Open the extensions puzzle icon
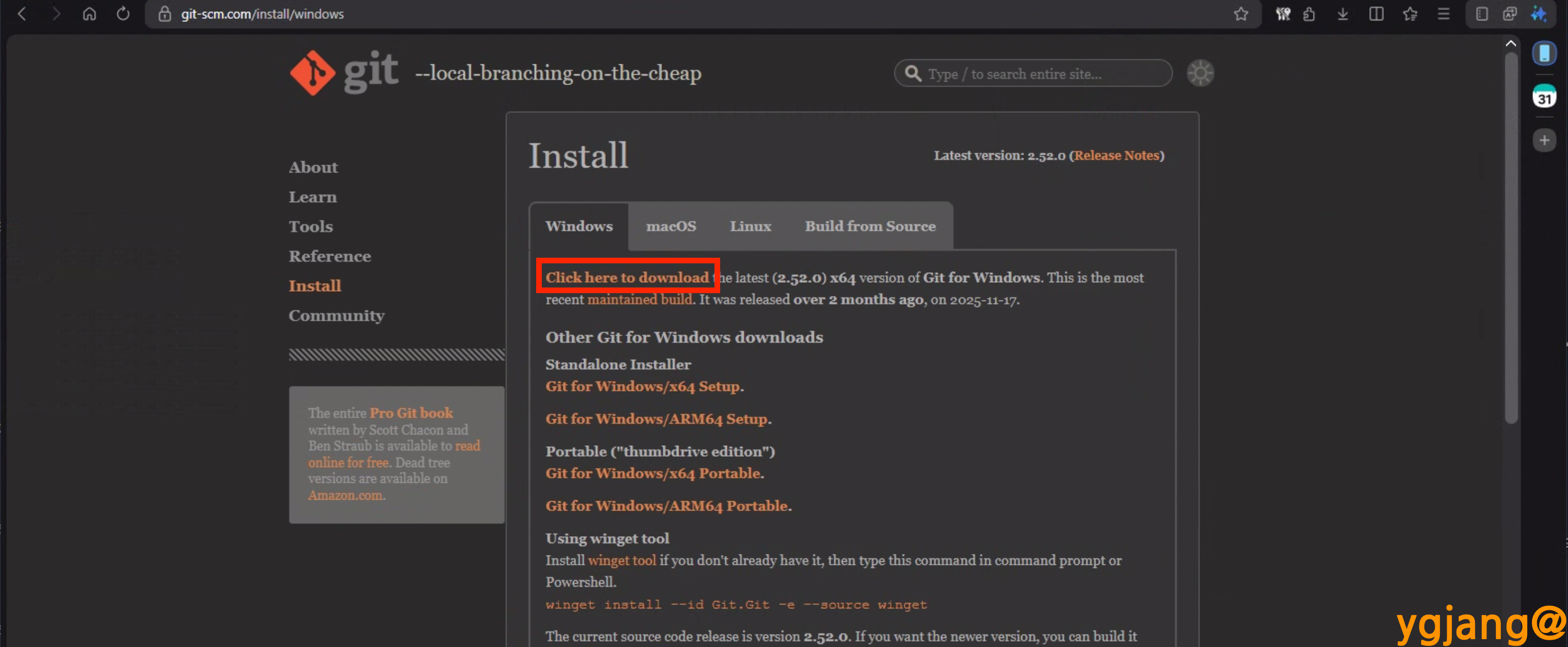The image size is (1568, 647). [x=1309, y=14]
